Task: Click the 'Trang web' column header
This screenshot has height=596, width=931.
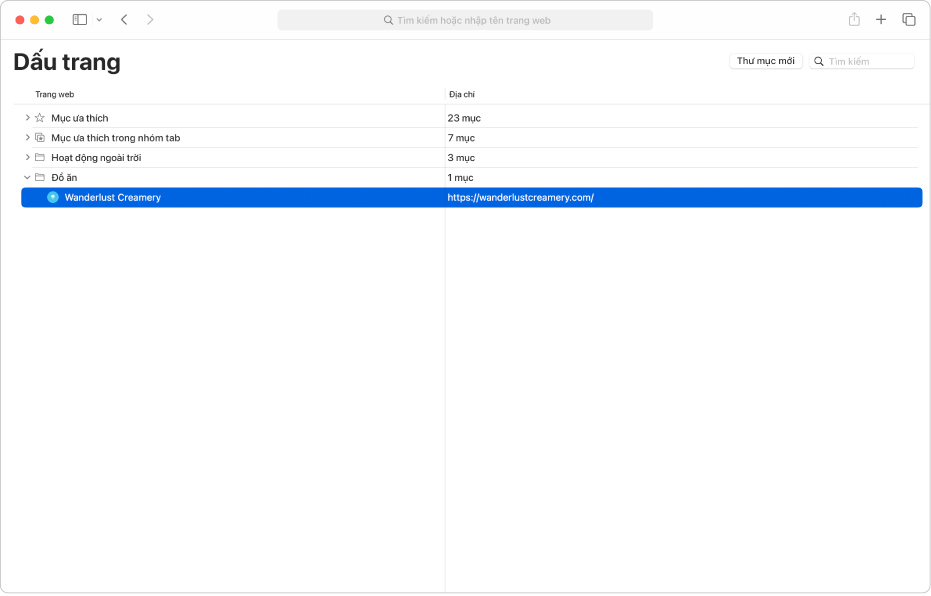Action: (54, 94)
